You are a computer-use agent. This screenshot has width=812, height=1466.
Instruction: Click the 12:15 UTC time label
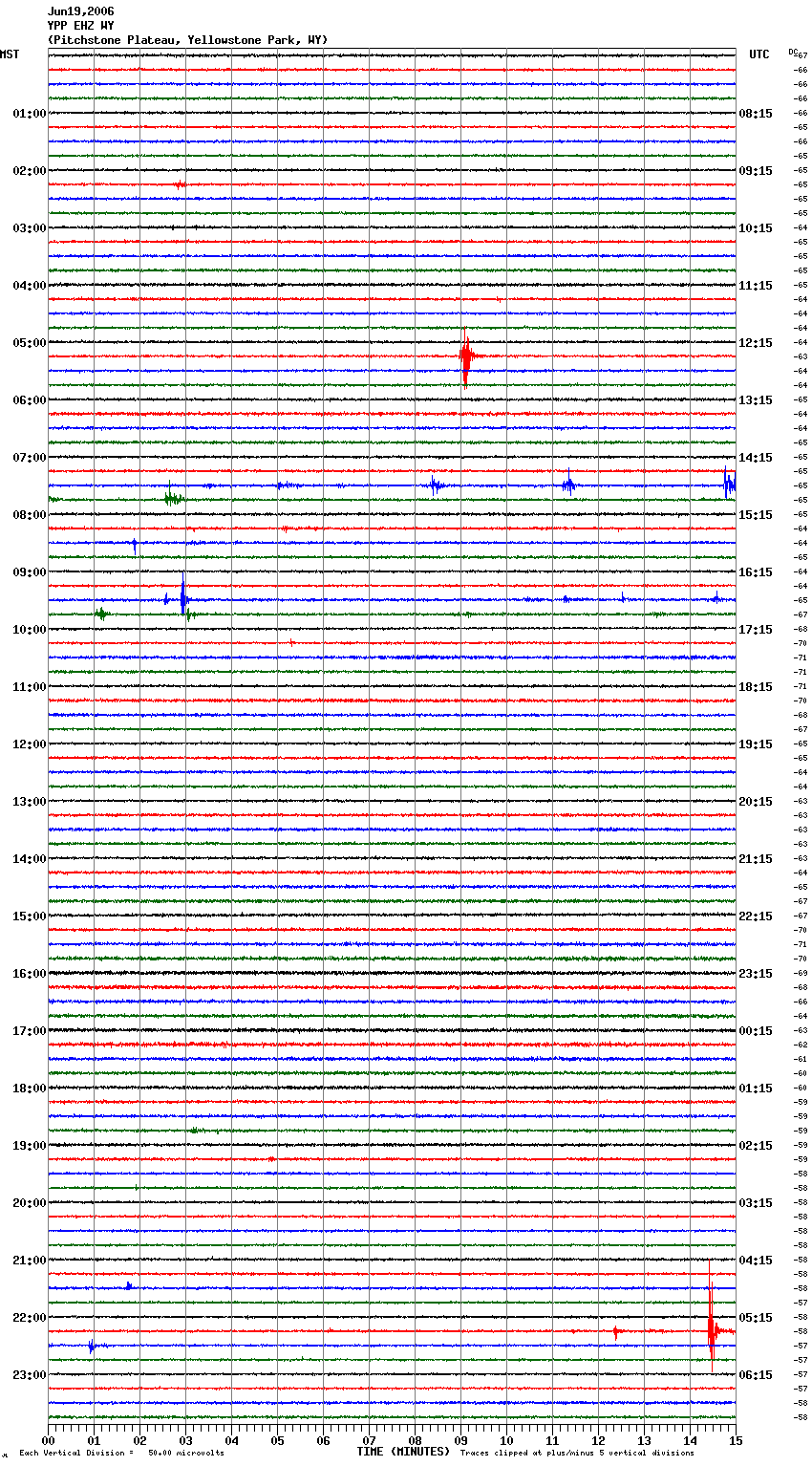[756, 343]
